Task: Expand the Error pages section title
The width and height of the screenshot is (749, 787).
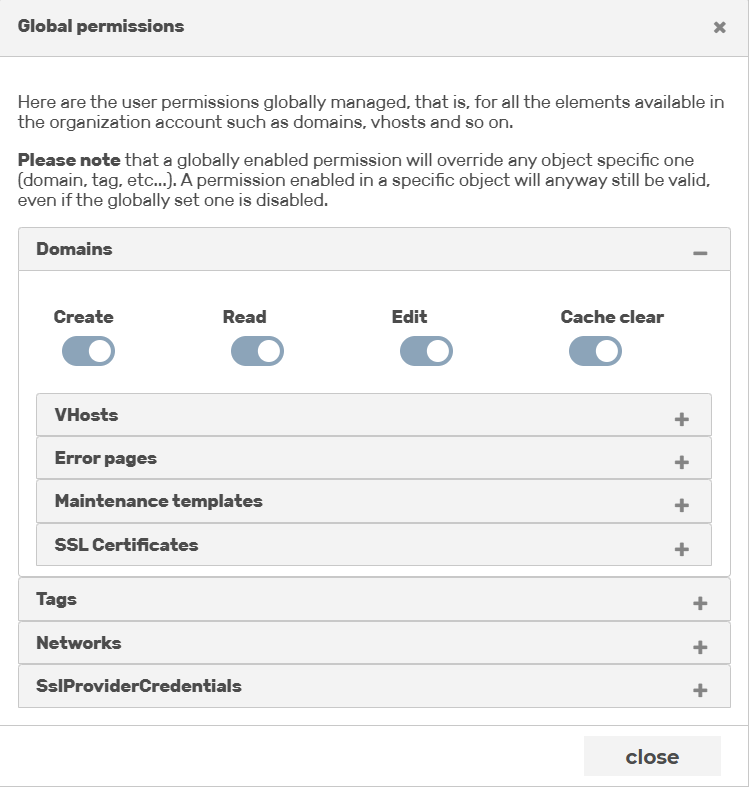Action: tap(105, 458)
